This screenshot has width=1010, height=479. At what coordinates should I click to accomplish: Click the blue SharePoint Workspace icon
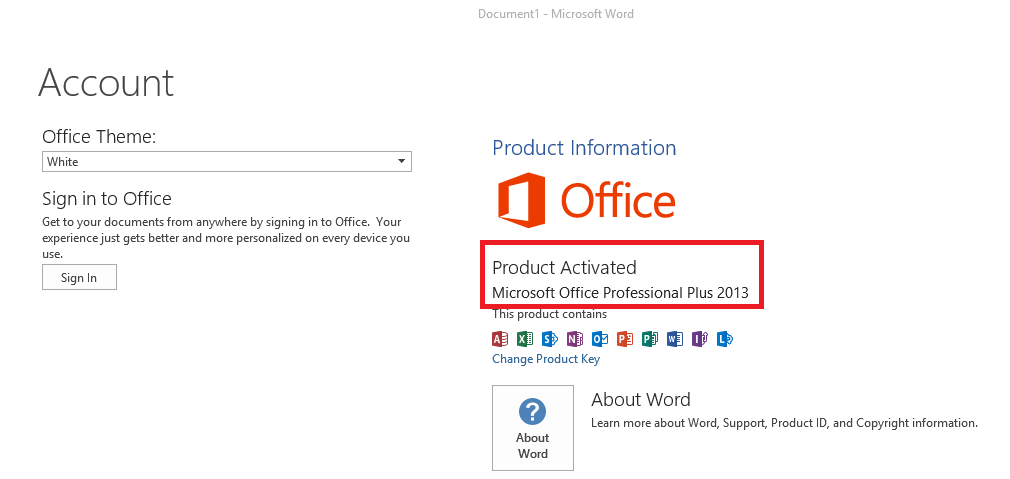(549, 339)
